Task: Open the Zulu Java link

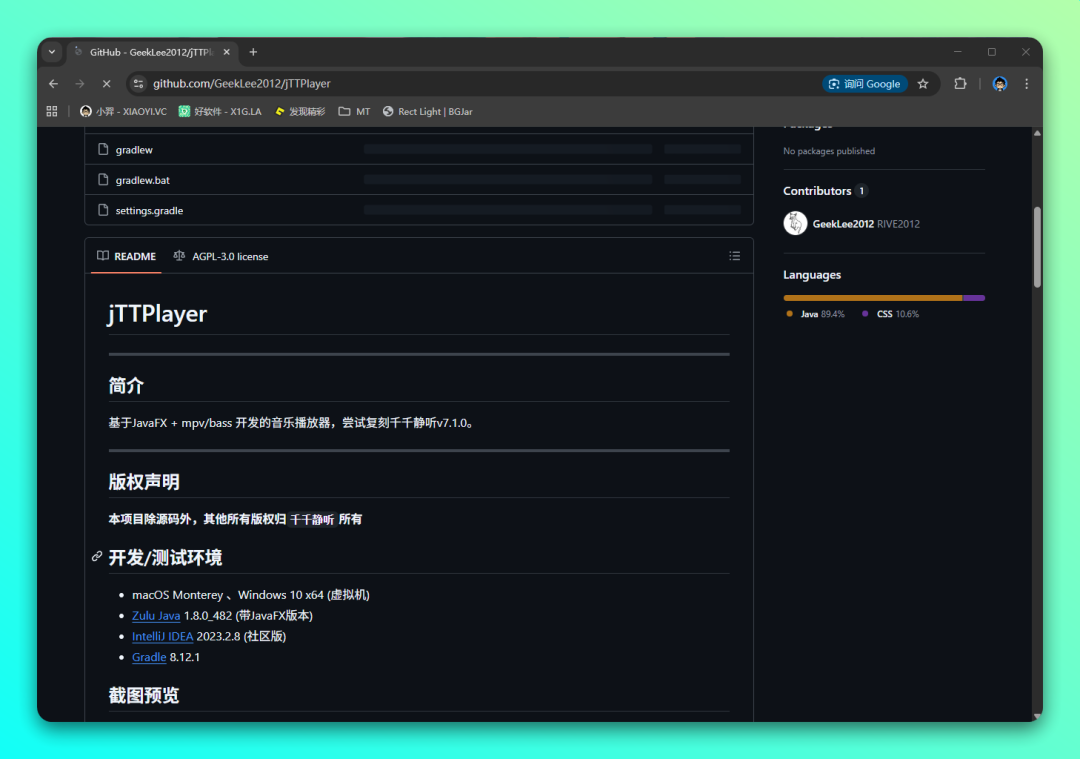Action: point(156,615)
